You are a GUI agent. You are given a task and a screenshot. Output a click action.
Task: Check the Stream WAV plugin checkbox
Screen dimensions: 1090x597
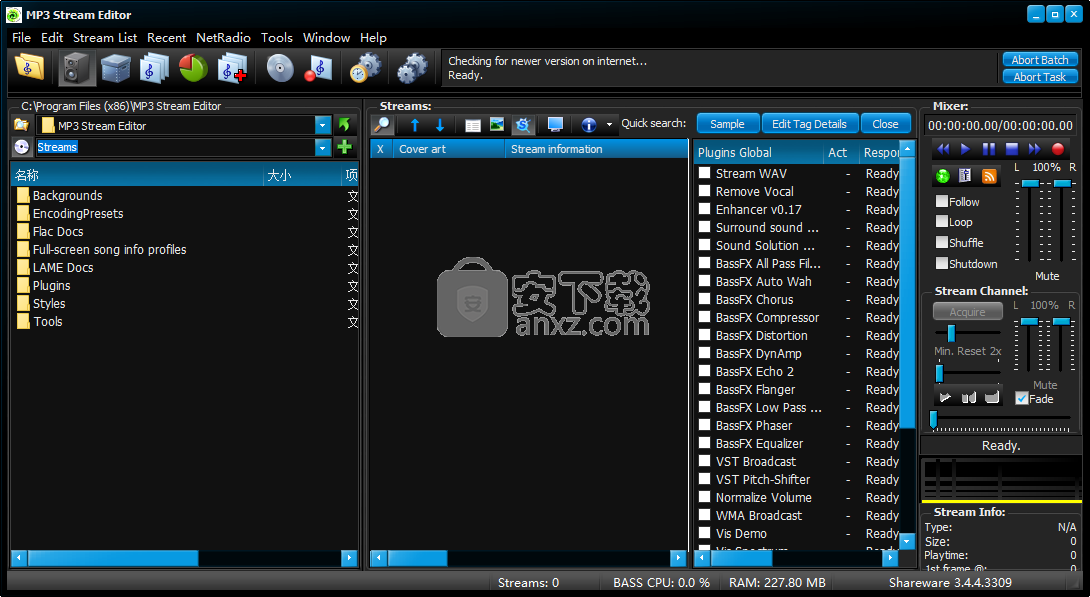click(x=704, y=172)
